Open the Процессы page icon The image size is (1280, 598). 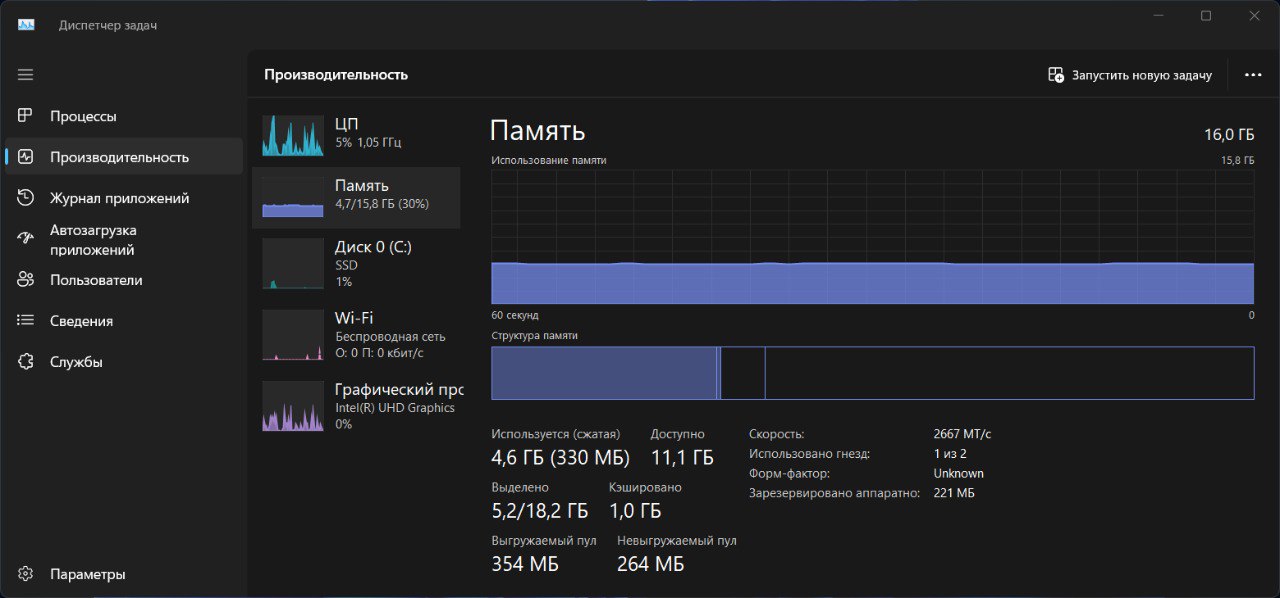tap(26, 116)
